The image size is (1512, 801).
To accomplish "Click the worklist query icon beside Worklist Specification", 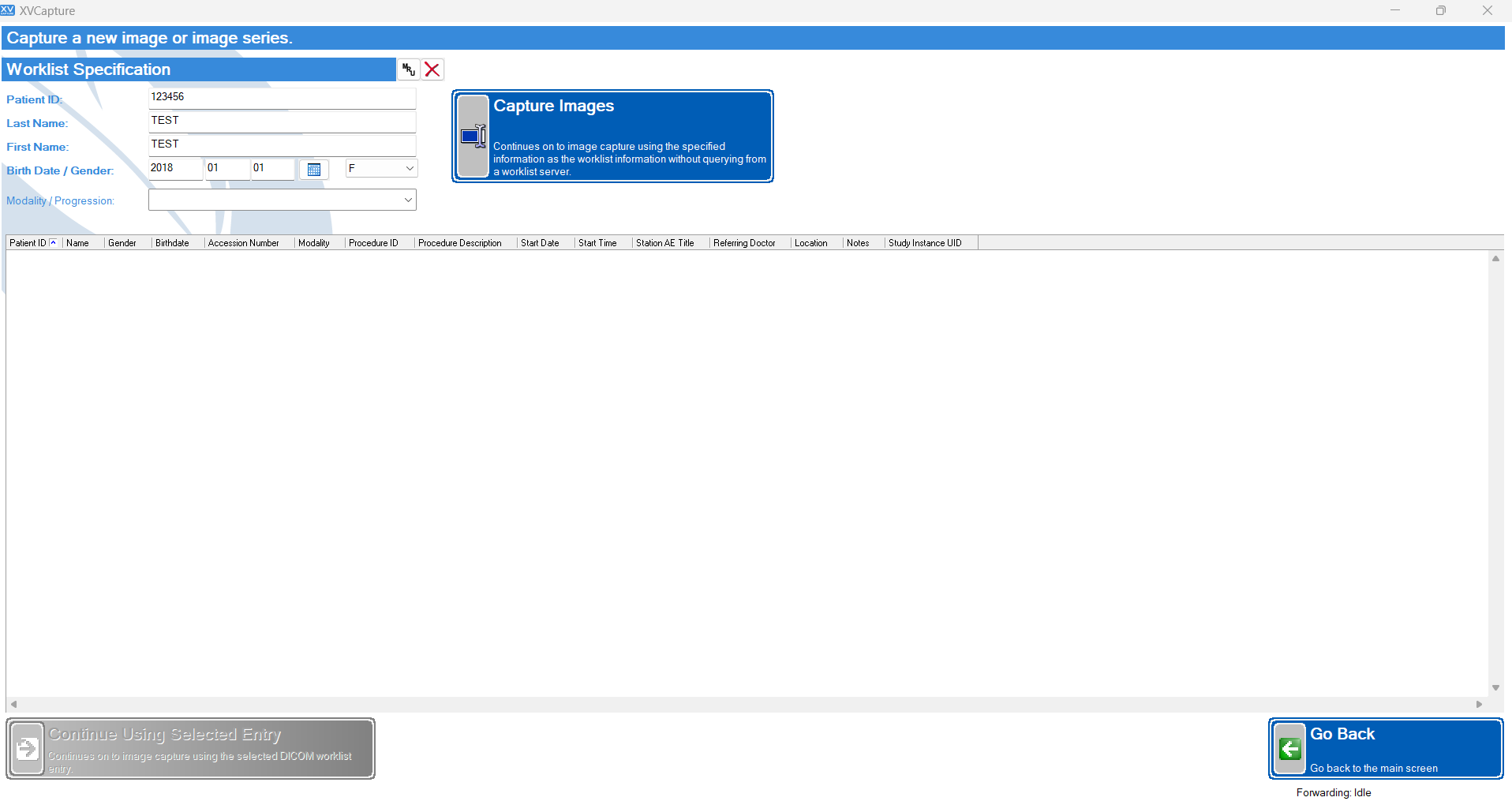I will 408,69.
